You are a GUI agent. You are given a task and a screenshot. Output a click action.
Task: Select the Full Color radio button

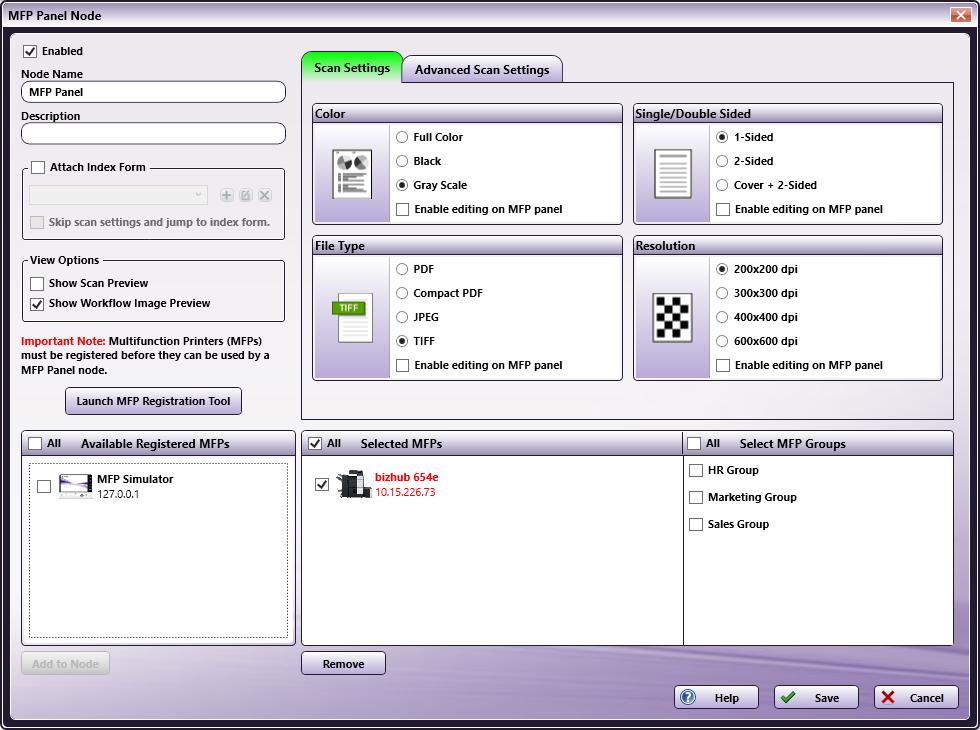402,137
